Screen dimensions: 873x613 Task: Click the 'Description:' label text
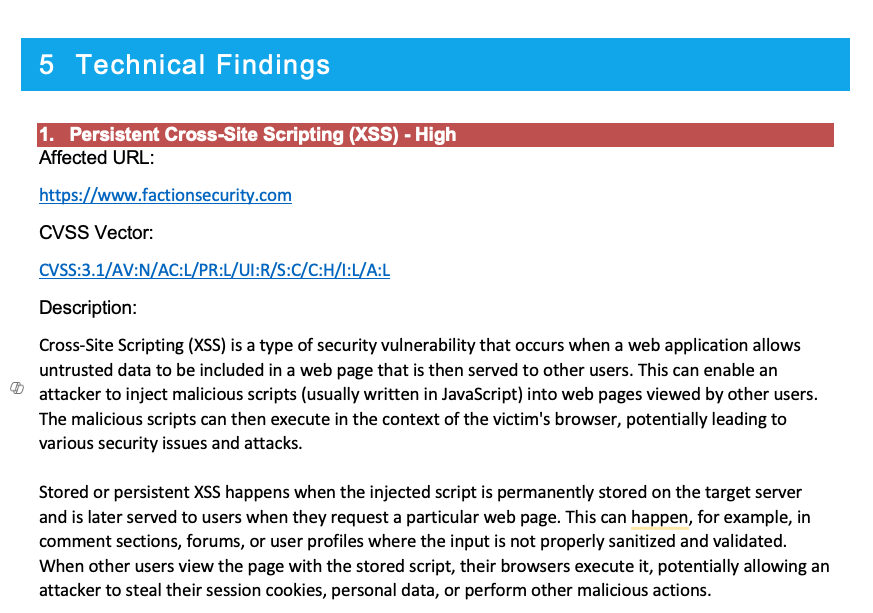click(x=88, y=307)
